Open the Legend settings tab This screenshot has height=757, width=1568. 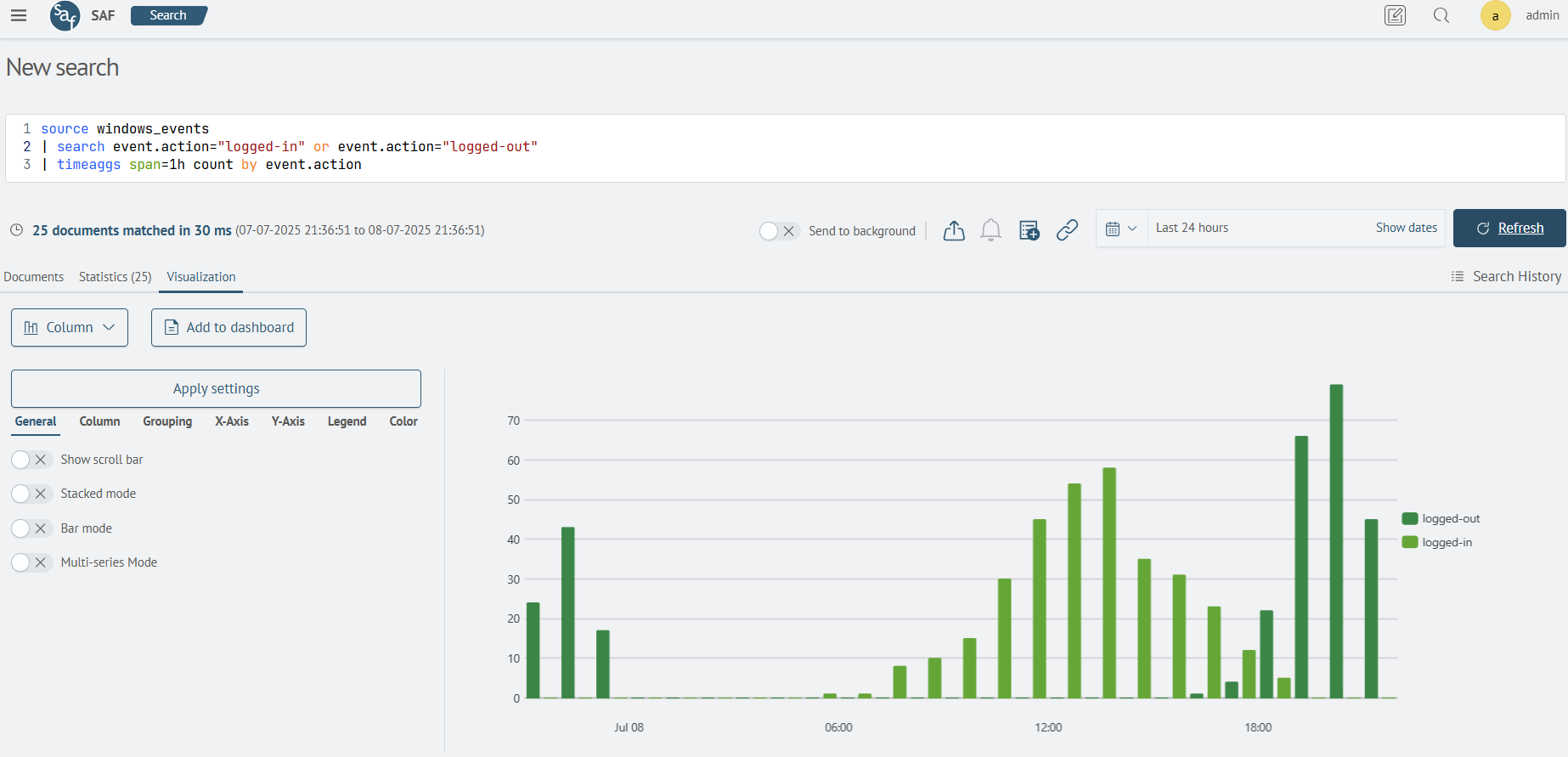(347, 421)
